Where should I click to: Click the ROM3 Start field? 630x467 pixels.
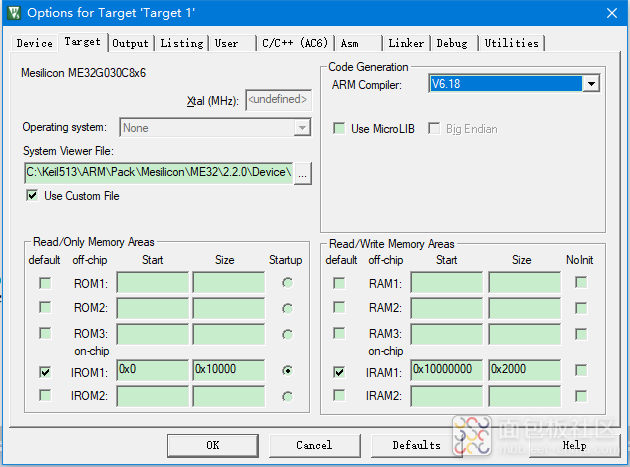[152, 334]
